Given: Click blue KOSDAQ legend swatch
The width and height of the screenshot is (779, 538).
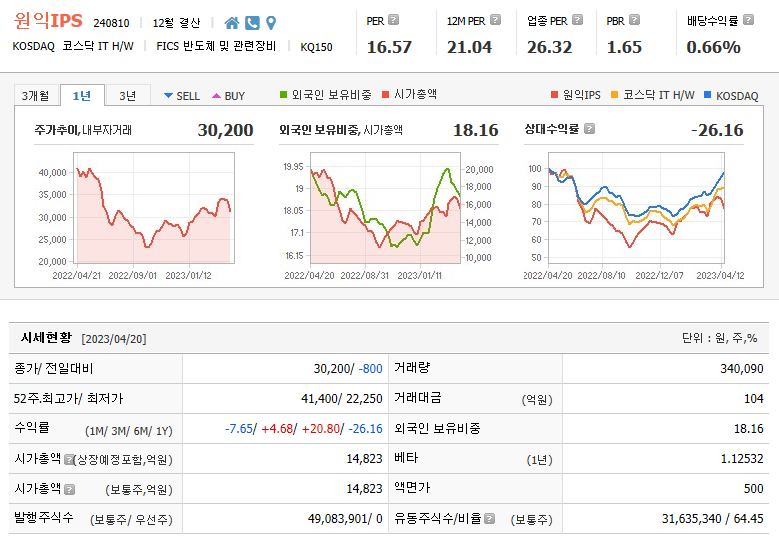Looking at the screenshot, I should pos(707,94).
